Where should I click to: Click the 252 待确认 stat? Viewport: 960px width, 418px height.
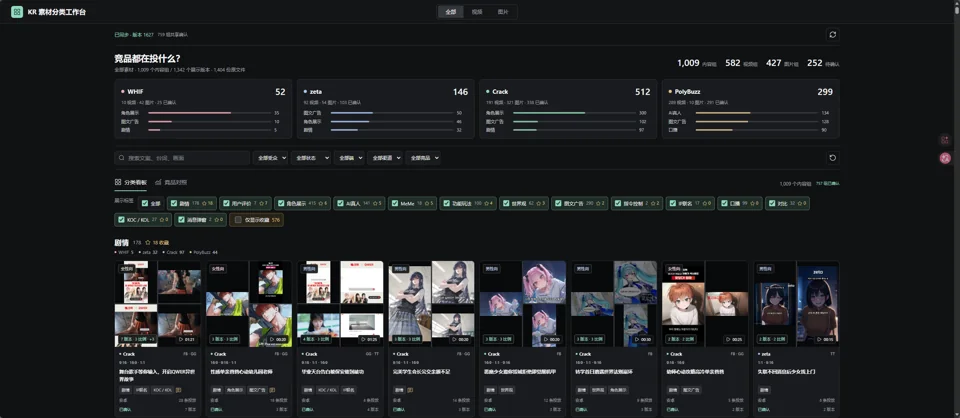823,63
